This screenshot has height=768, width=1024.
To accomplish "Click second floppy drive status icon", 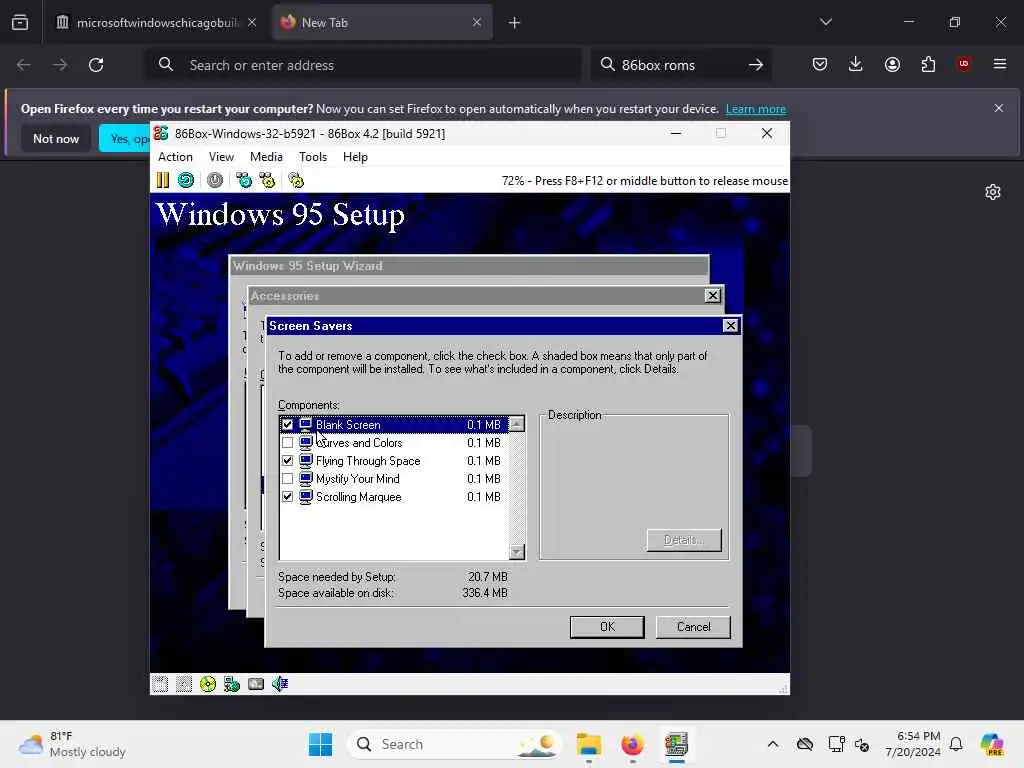I will pyautogui.click(x=184, y=684).
